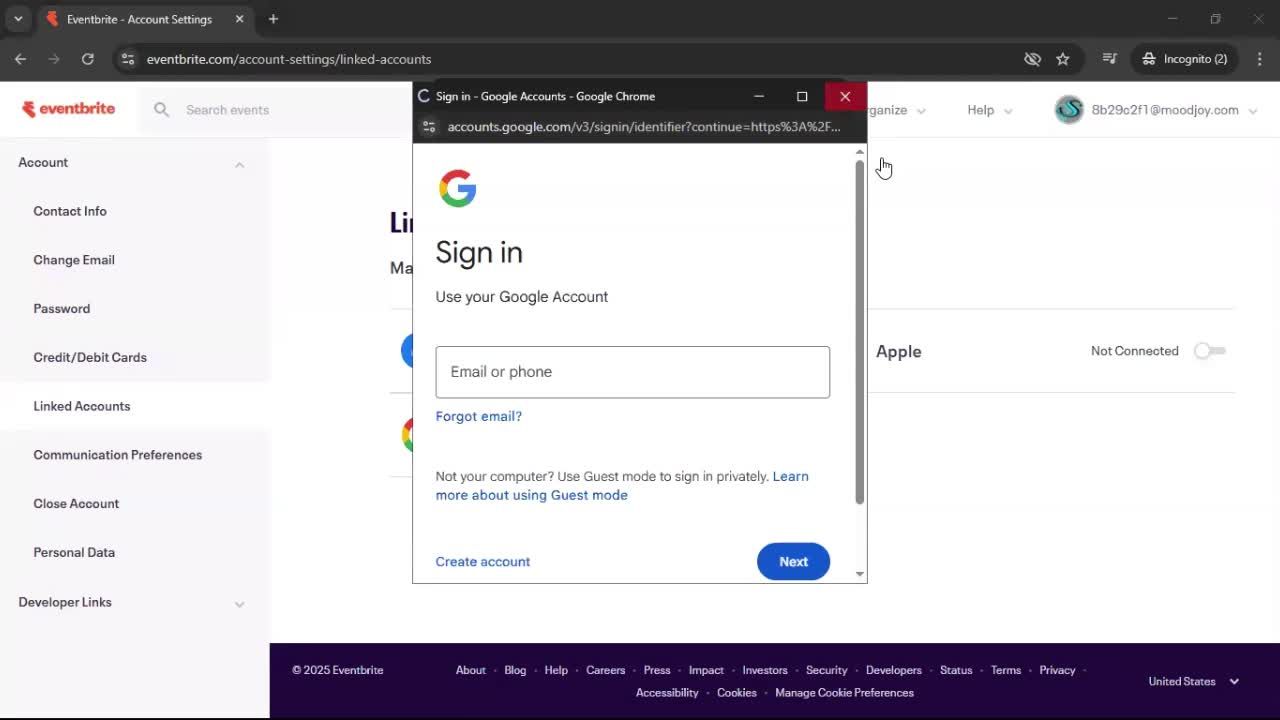Screen dimensions: 1280x720
Task: Click the main browser address bar URL
Action: click(289, 59)
